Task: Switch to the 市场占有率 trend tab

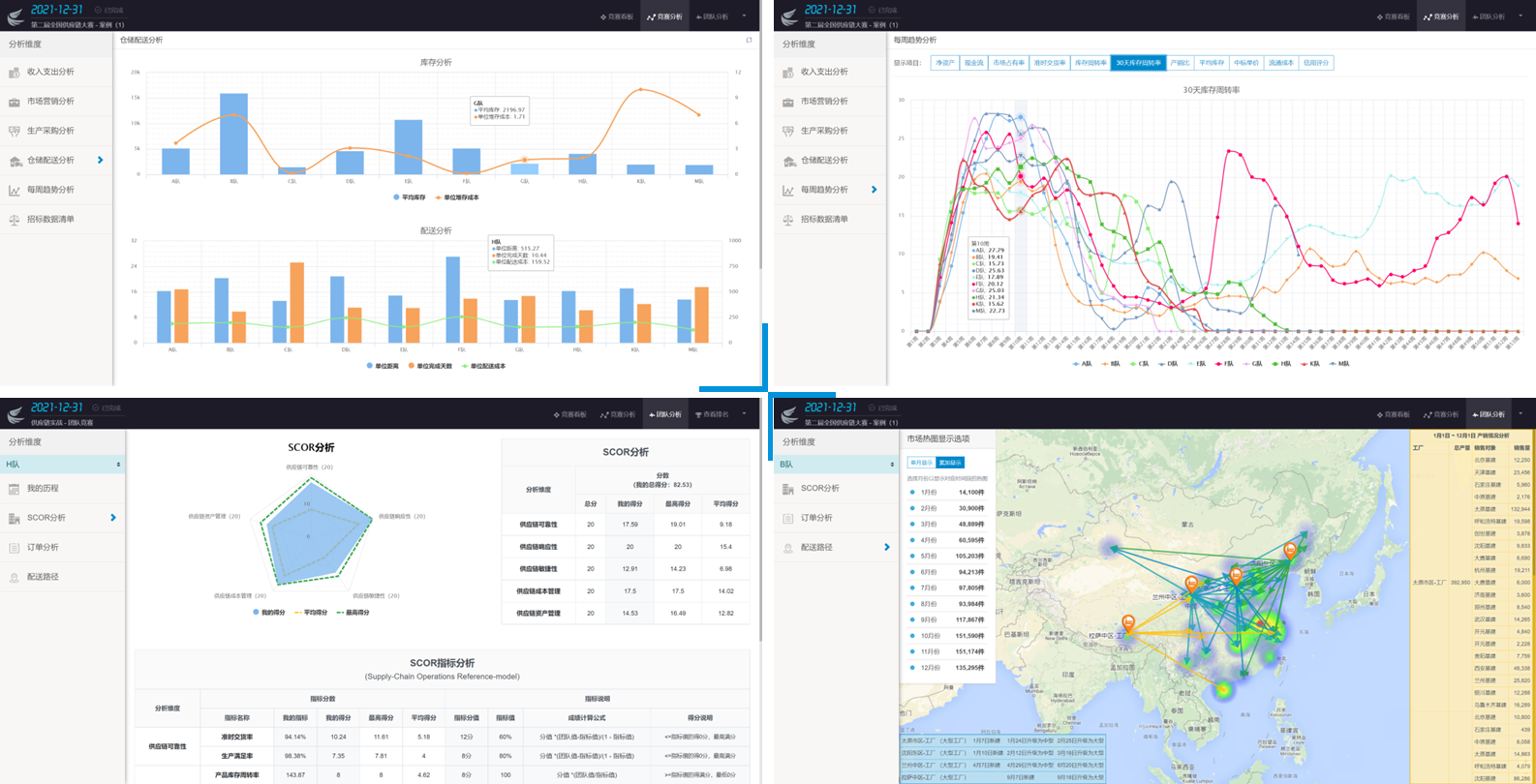Action: tap(1008, 63)
